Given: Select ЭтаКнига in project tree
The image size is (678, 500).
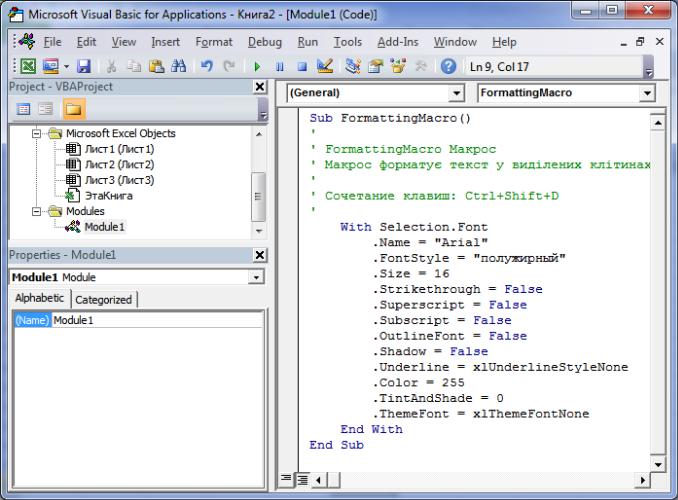Looking at the screenshot, I should (109, 196).
